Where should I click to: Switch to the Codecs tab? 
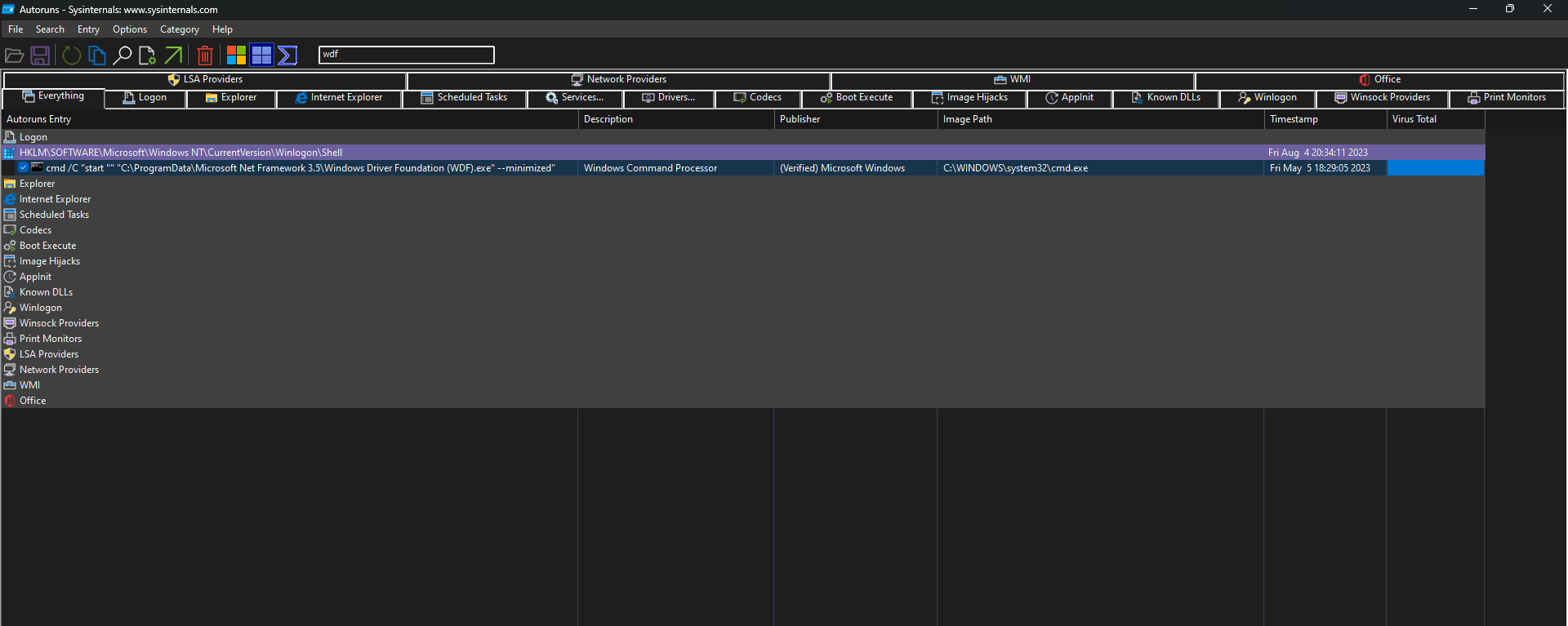click(758, 98)
